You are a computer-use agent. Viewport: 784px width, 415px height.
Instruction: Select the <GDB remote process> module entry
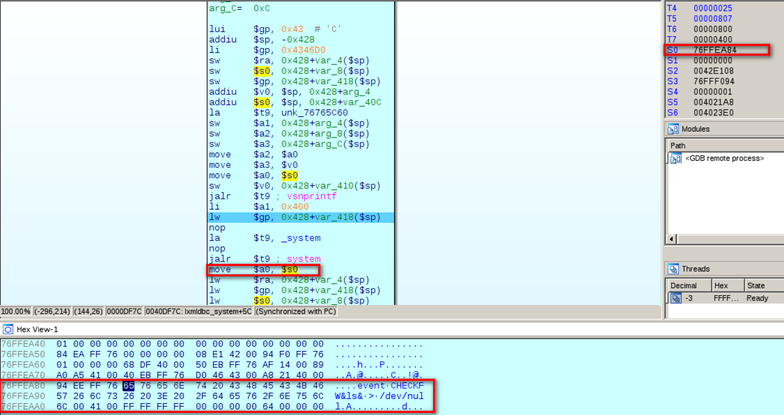tap(724, 158)
